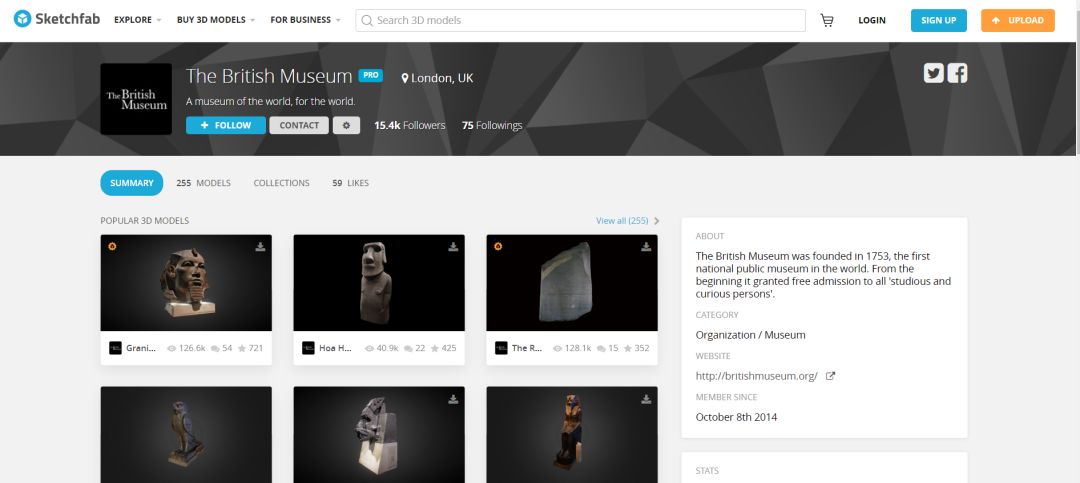Download the Hoa Hakananai'a model via its icon
1080x483 pixels.
click(x=453, y=247)
